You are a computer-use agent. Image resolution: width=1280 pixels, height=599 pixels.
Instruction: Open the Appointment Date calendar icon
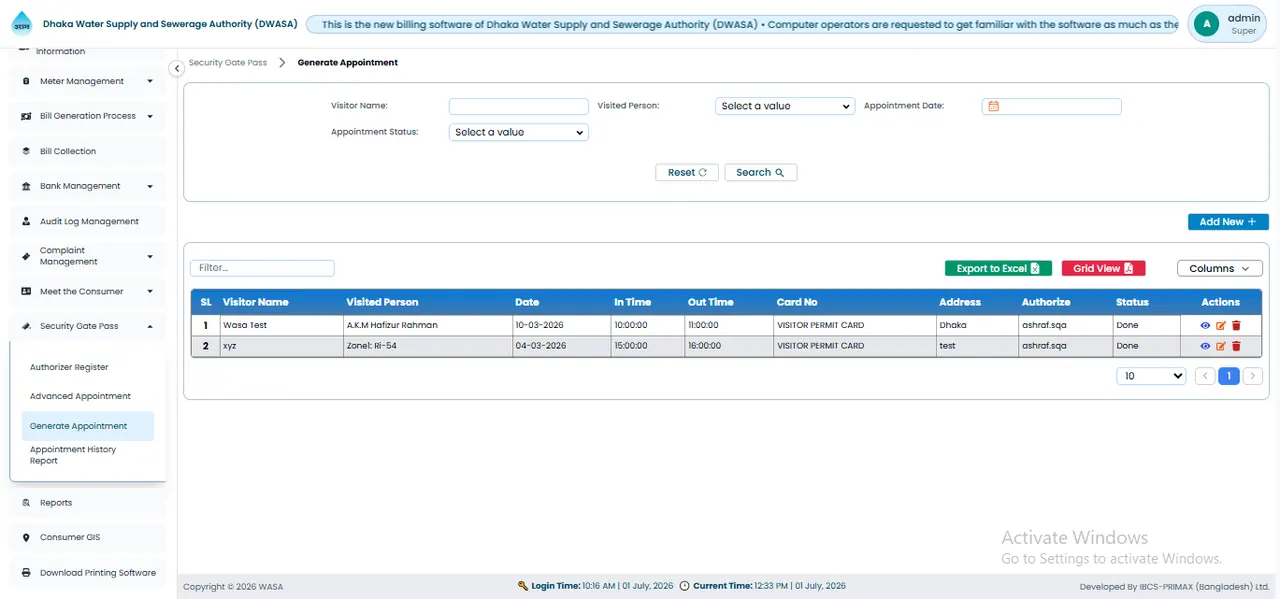[993, 106]
